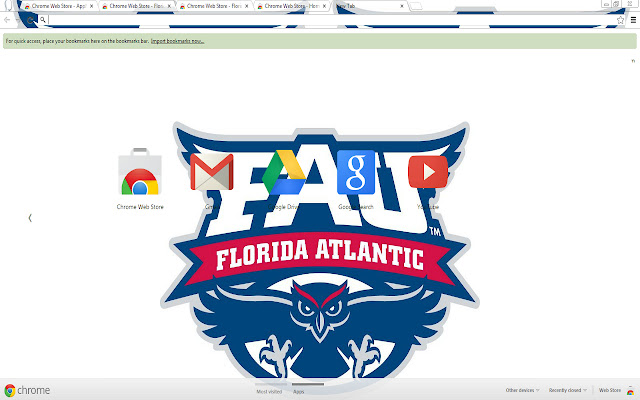The width and height of the screenshot is (640, 400).
Task: Open the Chrome hamburger menu
Action: tap(633, 20)
